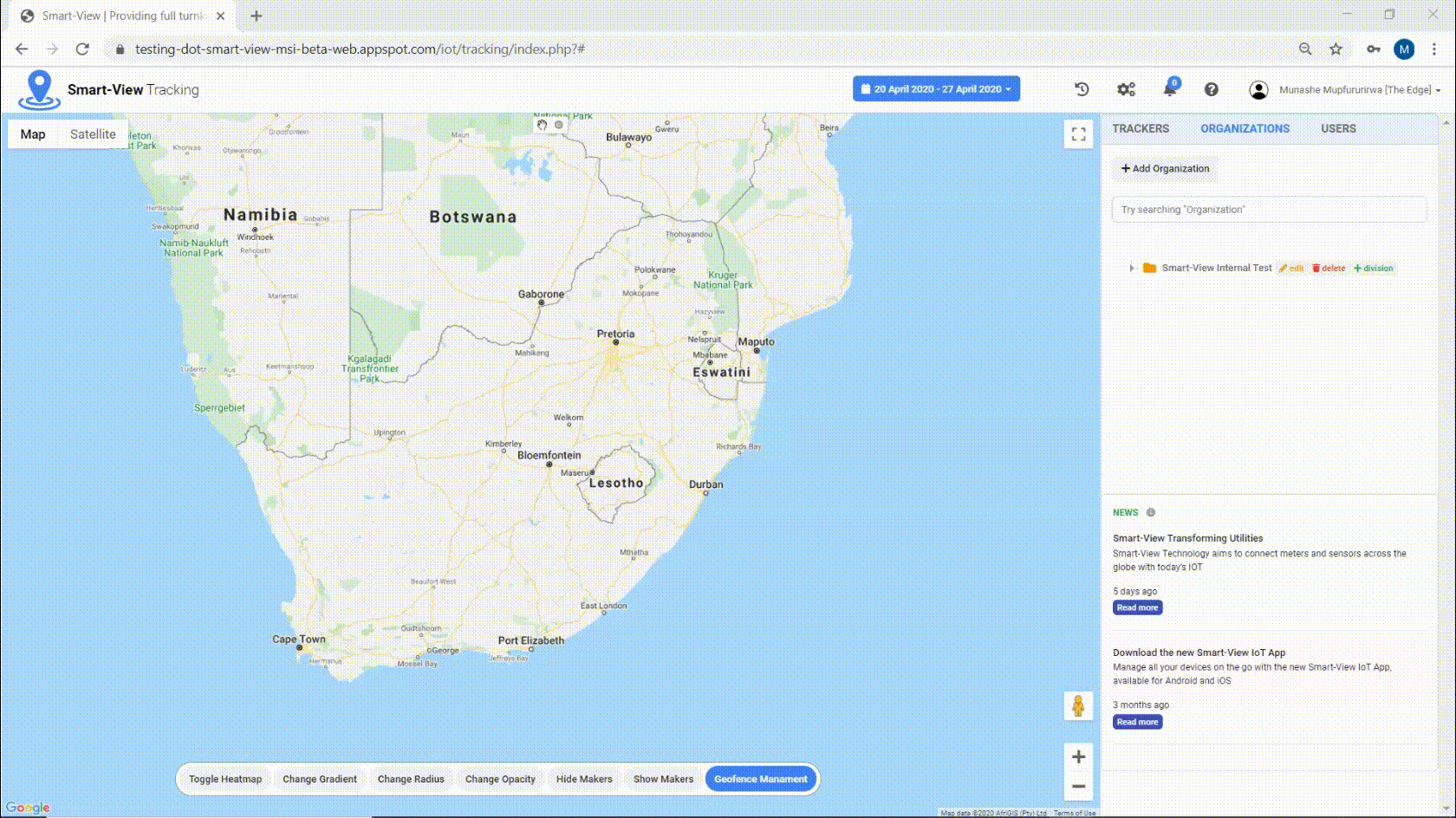Toggle fullscreen map view

1078,134
